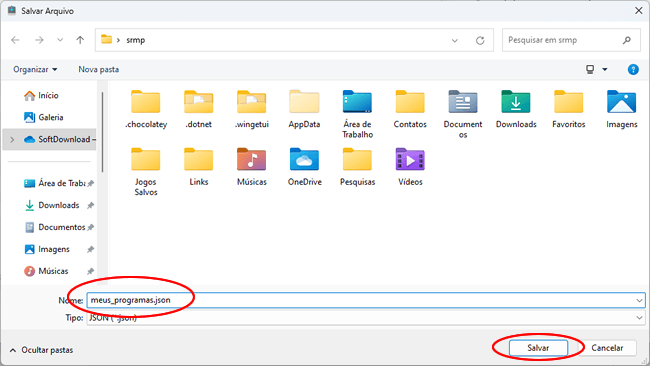Expand address bar history dropdown
Image resolution: width=650 pixels, height=366 pixels.
point(455,41)
